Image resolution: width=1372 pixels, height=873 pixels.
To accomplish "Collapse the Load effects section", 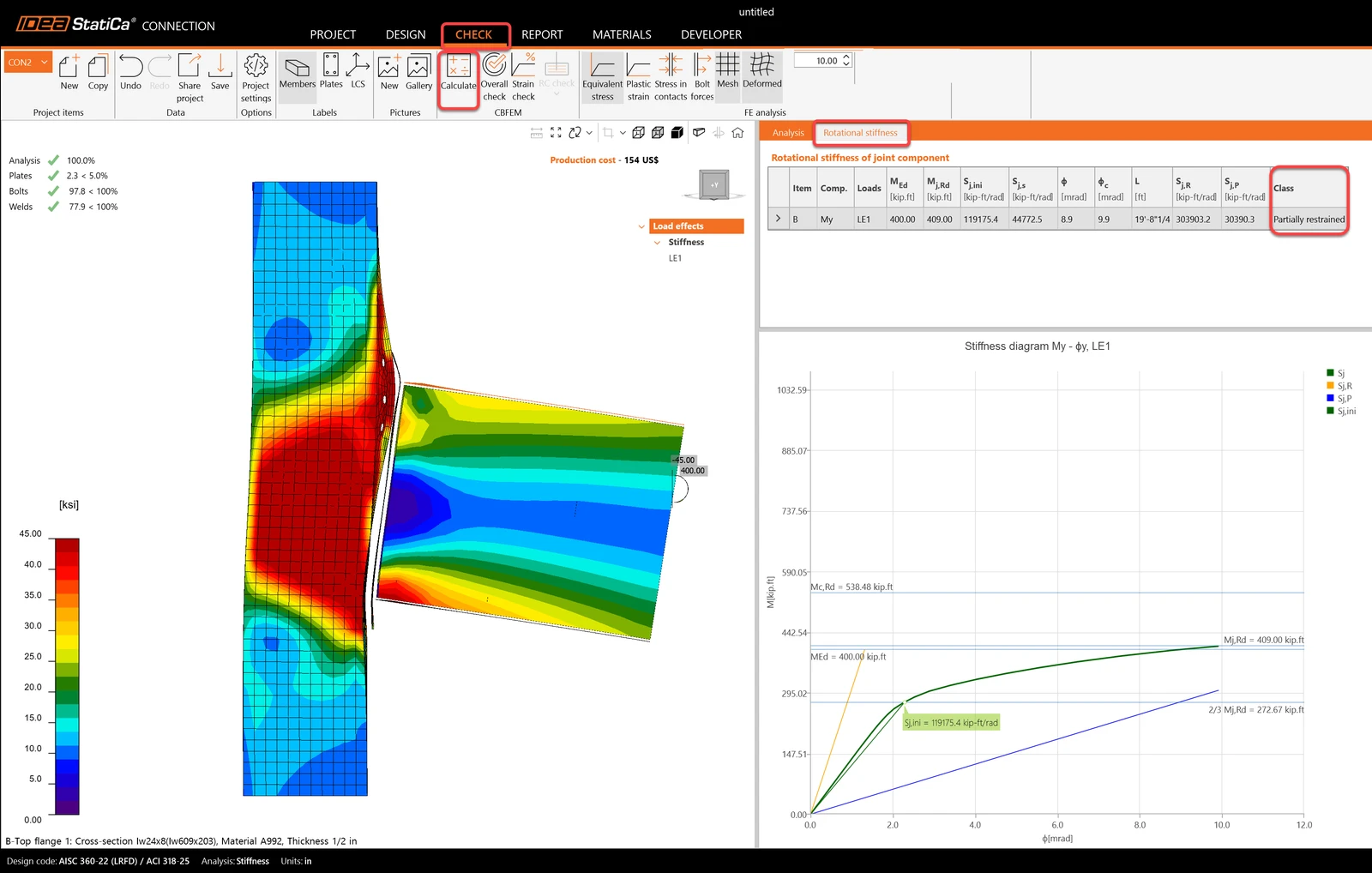I will coord(641,226).
